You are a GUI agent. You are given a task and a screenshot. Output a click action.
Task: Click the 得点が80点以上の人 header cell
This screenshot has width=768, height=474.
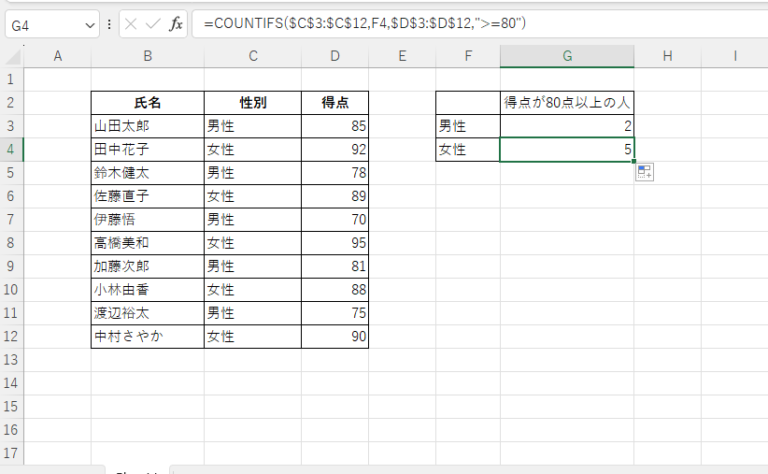[566, 102]
